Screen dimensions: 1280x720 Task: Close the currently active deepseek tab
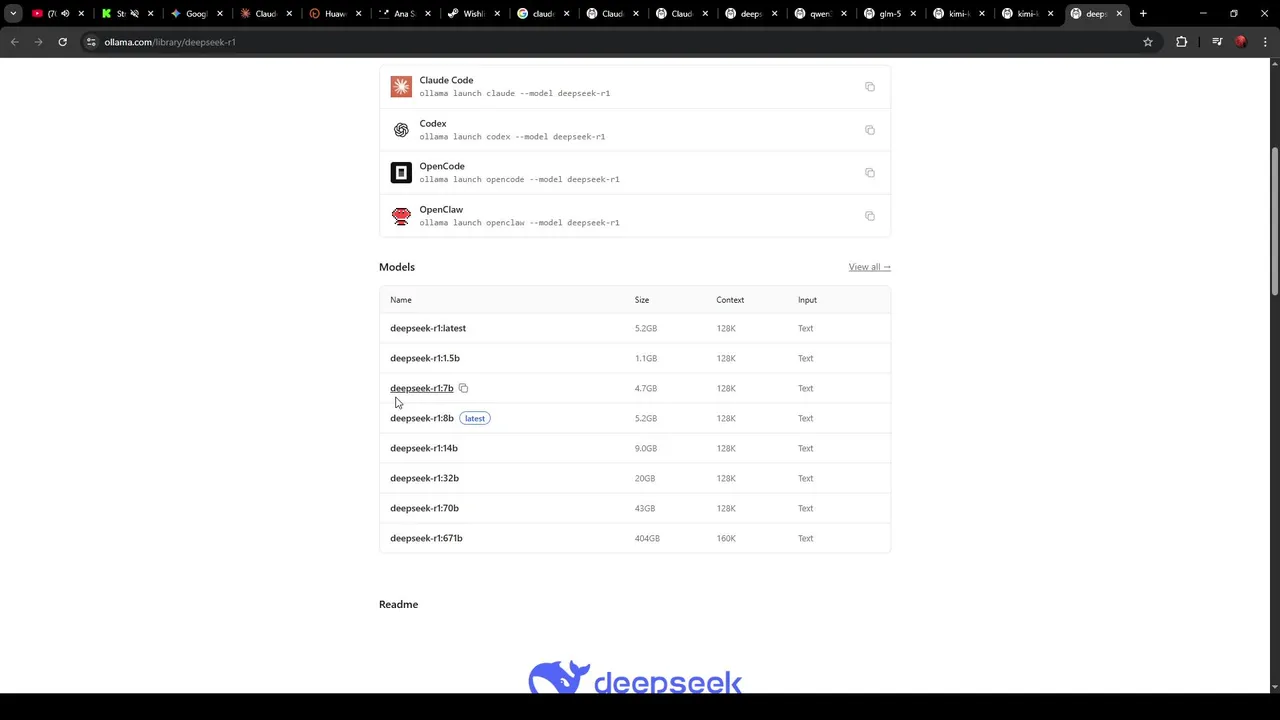[1119, 14]
